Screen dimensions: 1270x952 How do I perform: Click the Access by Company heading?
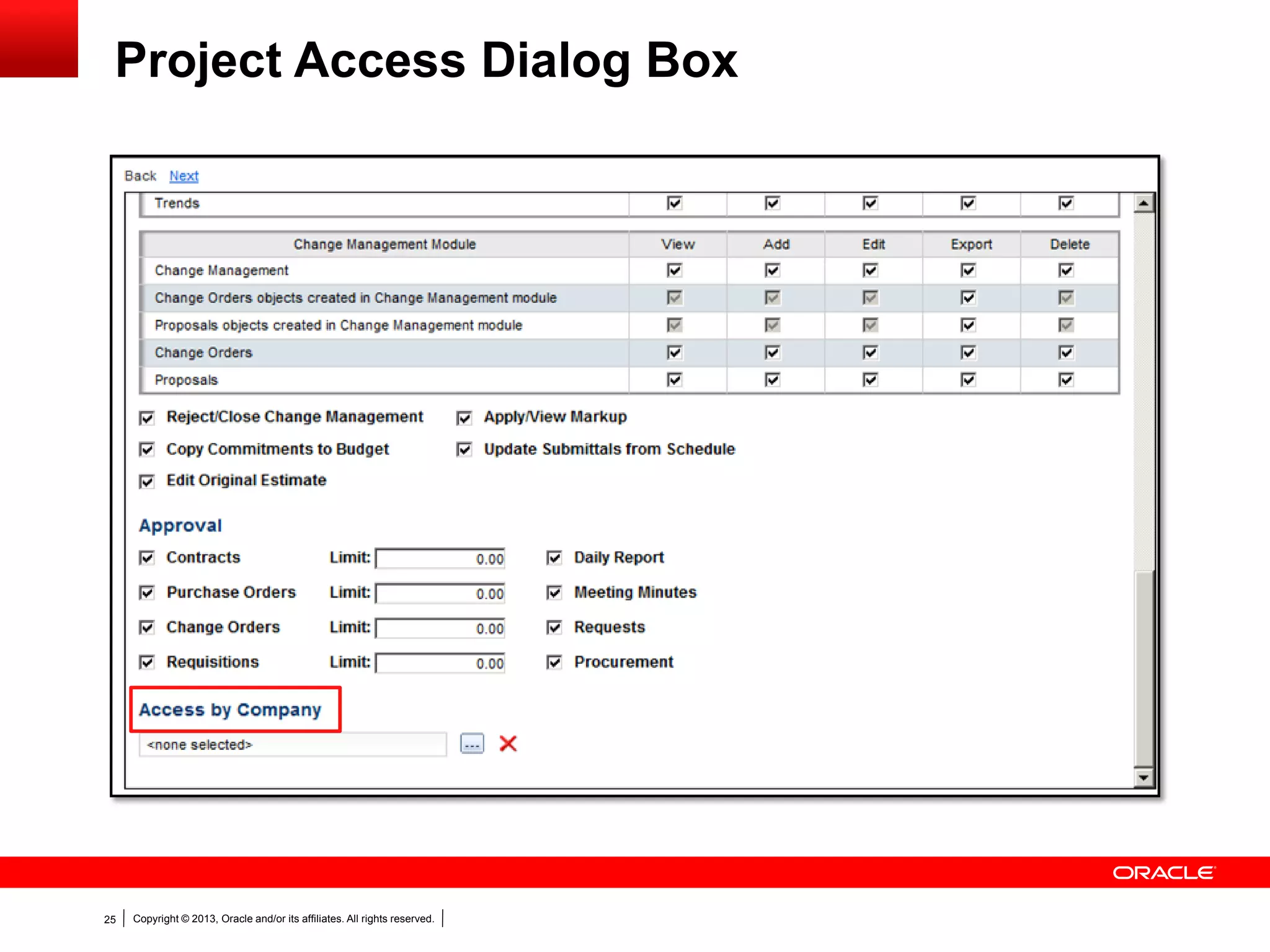pyautogui.click(x=230, y=710)
